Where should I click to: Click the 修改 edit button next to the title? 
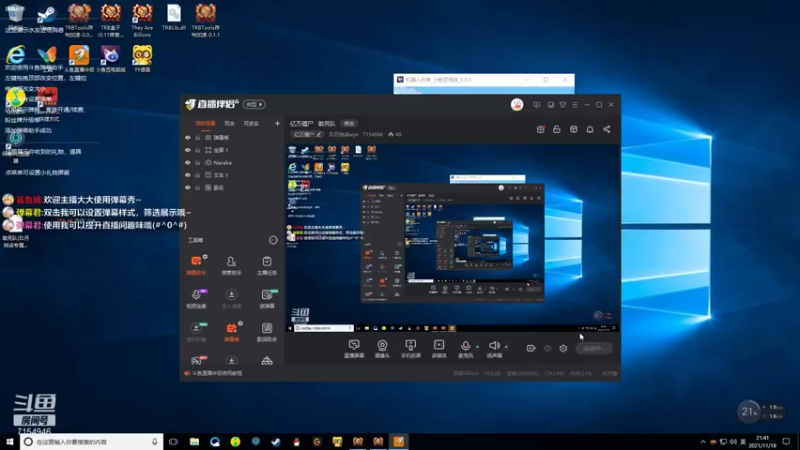(349, 123)
